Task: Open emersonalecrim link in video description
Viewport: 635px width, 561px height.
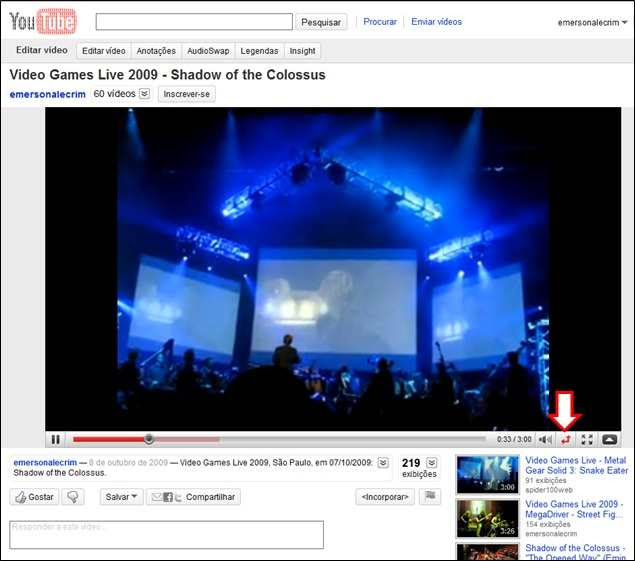Action: 45,462
